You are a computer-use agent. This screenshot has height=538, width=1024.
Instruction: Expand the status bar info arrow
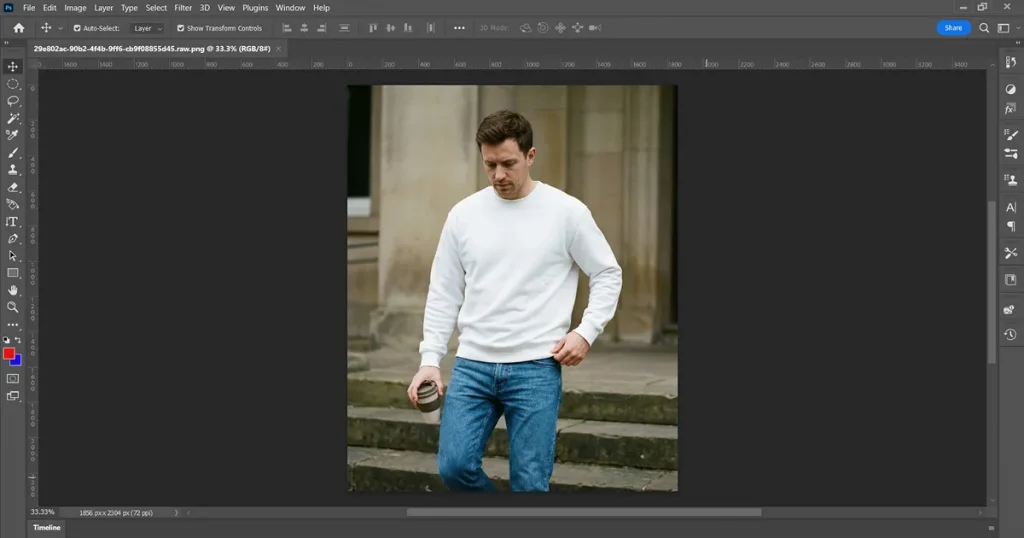176,513
